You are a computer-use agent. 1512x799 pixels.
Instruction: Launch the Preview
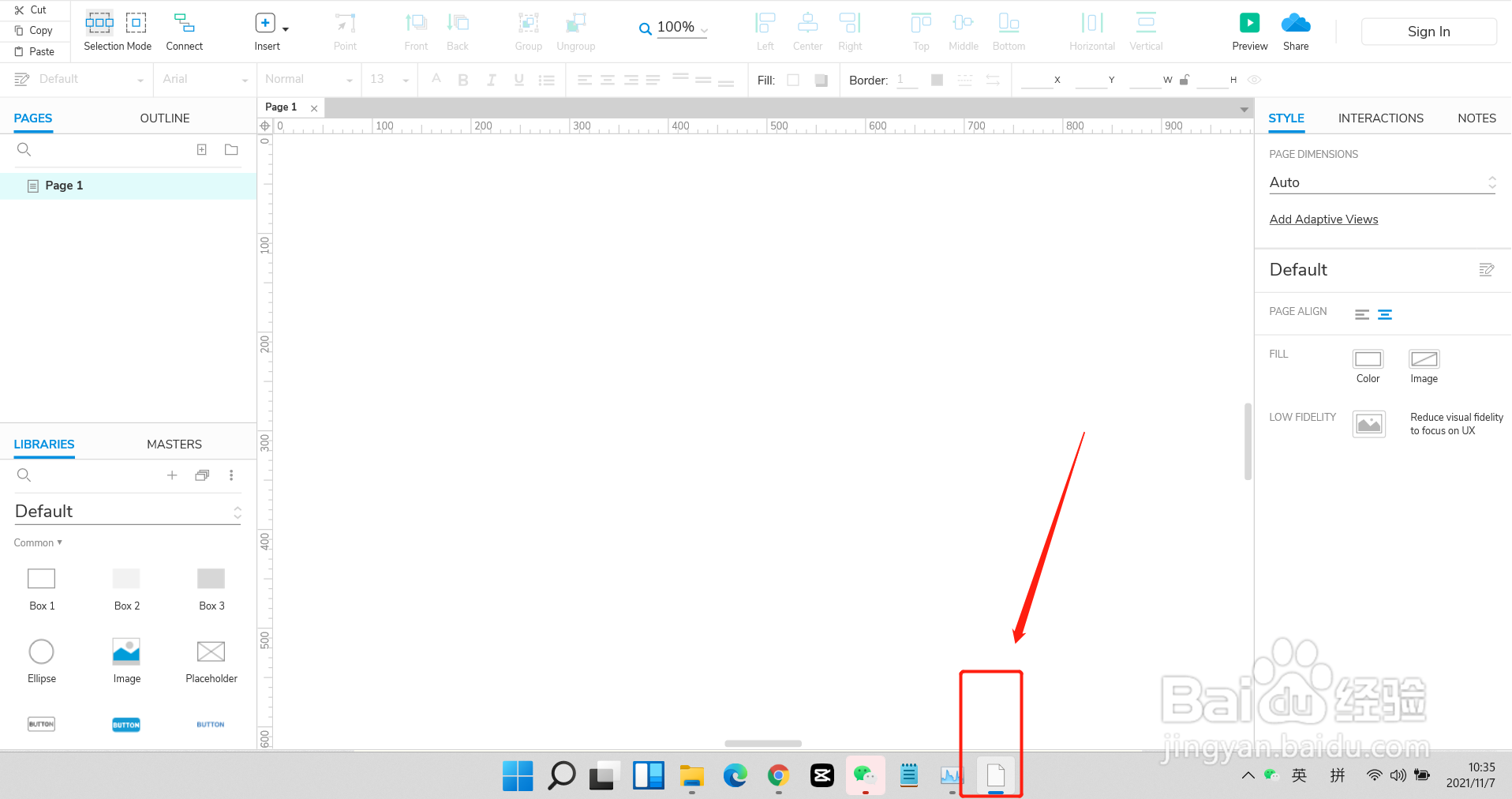1250,32
